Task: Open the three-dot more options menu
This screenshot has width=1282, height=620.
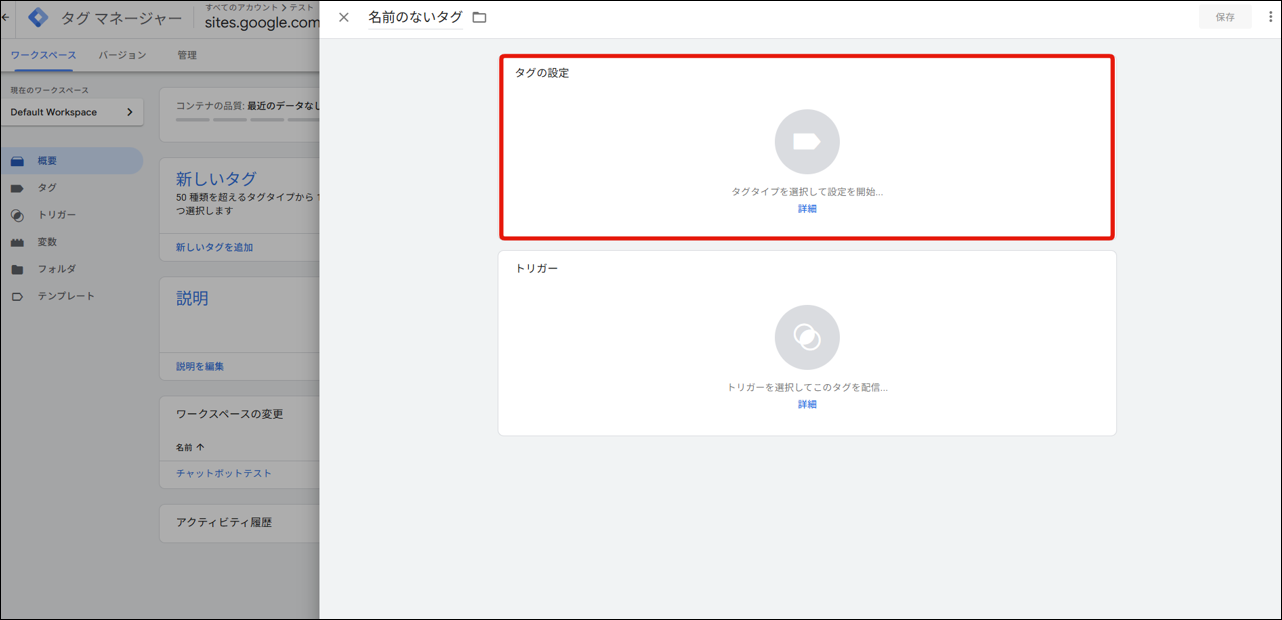Action: [x=1270, y=17]
